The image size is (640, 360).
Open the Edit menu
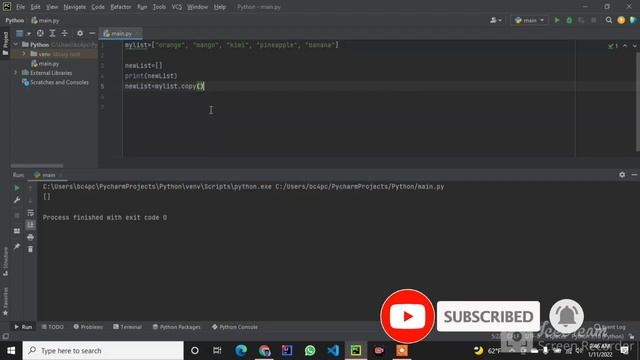[x=36, y=7]
